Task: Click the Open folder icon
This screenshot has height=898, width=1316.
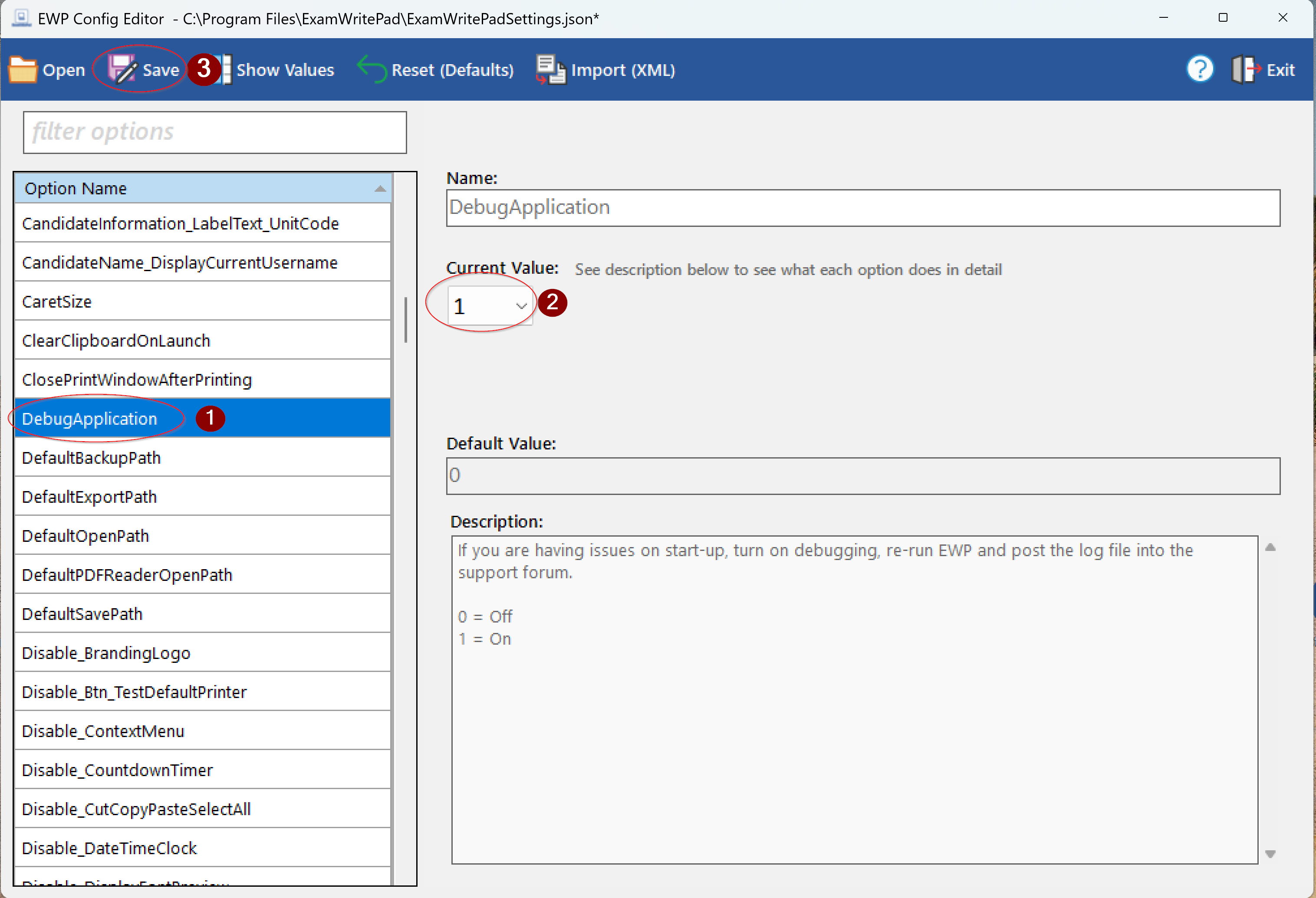Action: click(x=23, y=70)
